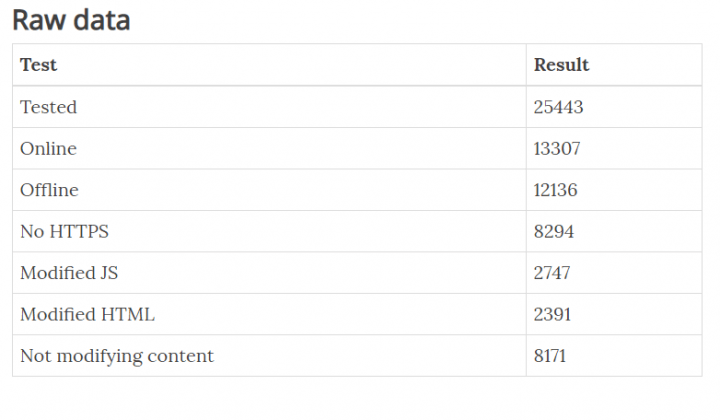Click the 'Raw data' heading
This screenshot has width=720, height=420.
(71, 20)
